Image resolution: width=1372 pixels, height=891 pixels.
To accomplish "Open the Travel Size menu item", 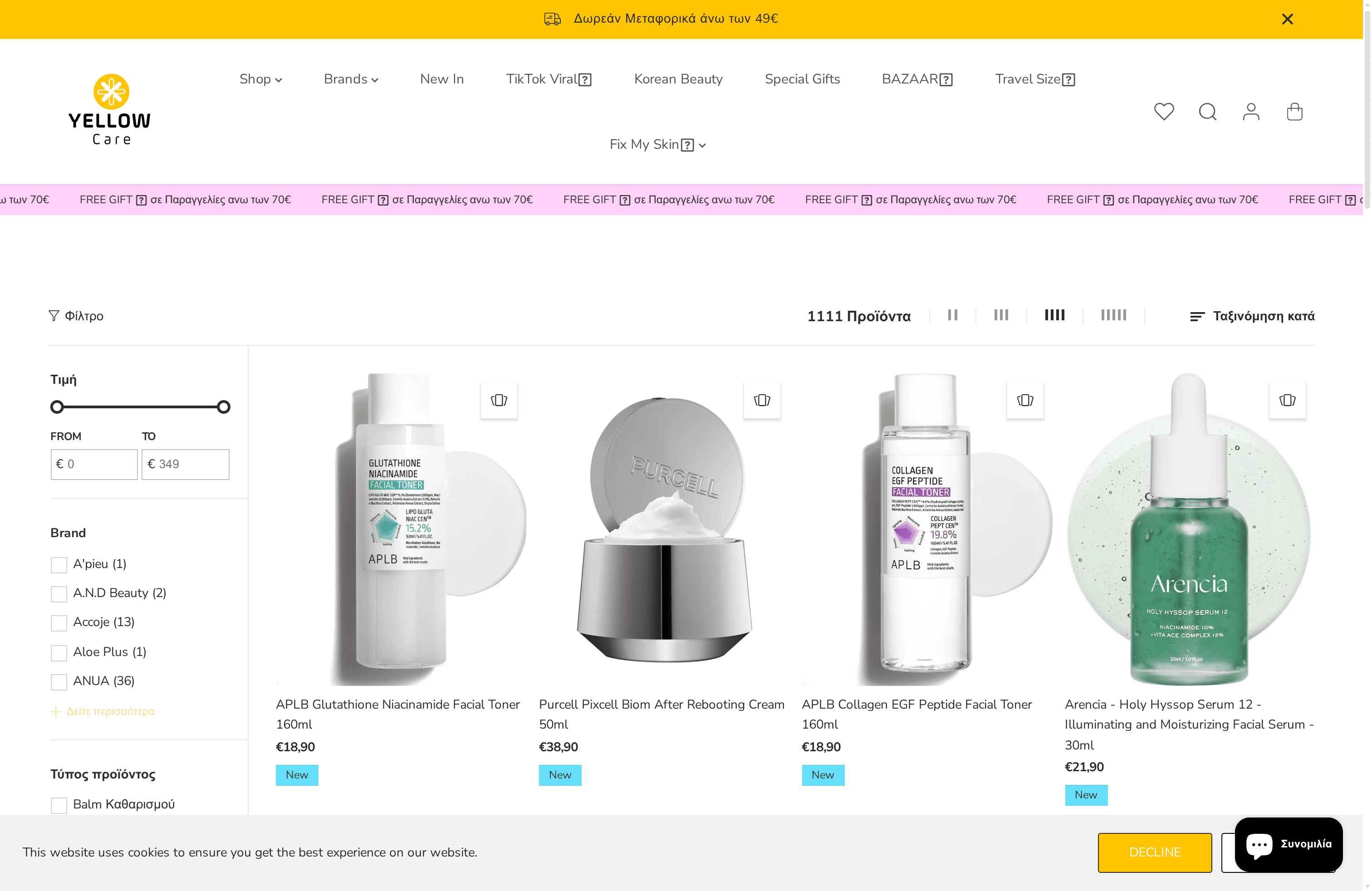I will [1035, 79].
